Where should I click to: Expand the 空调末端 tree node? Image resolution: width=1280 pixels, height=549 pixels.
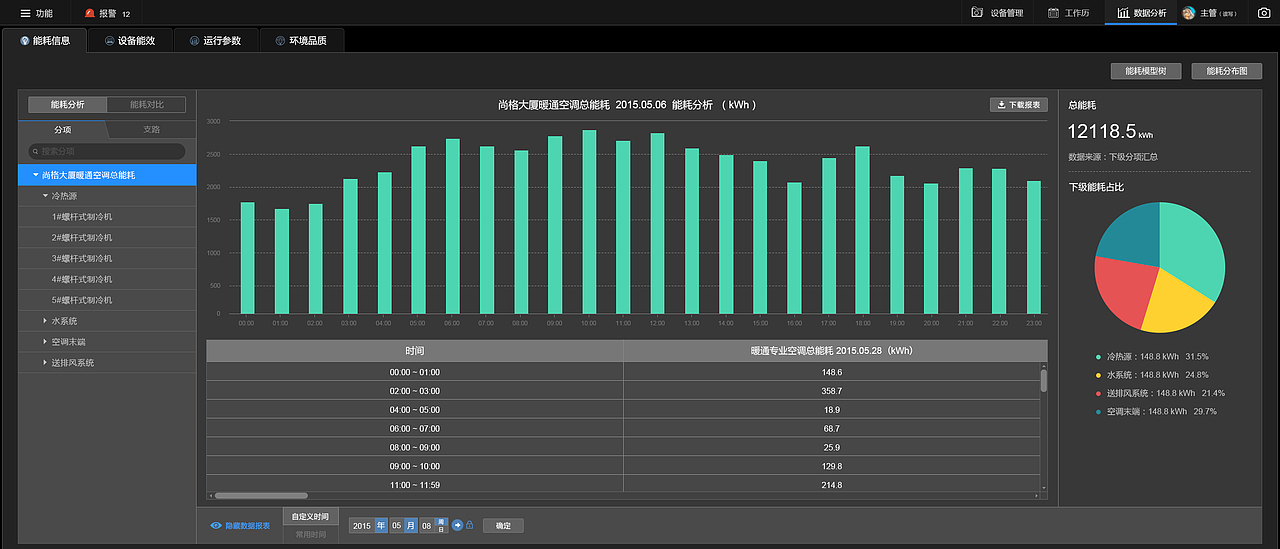pyautogui.click(x=45, y=342)
